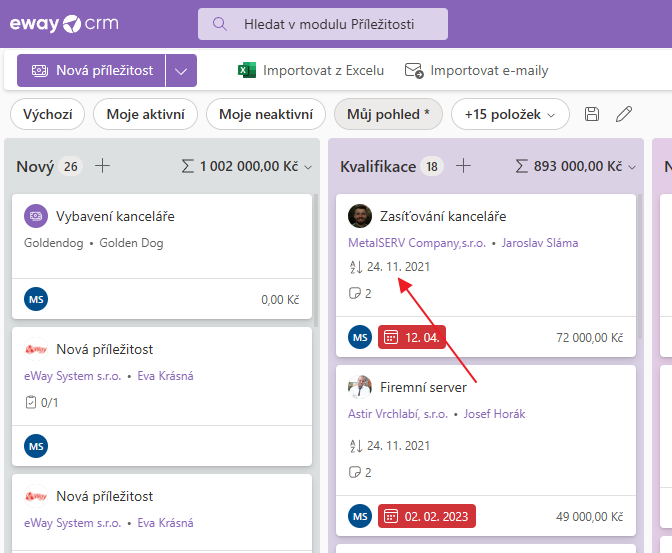This screenshot has height=553, width=672.
Task: Click the 49 000,00 Kč amount
Action: tap(590, 517)
